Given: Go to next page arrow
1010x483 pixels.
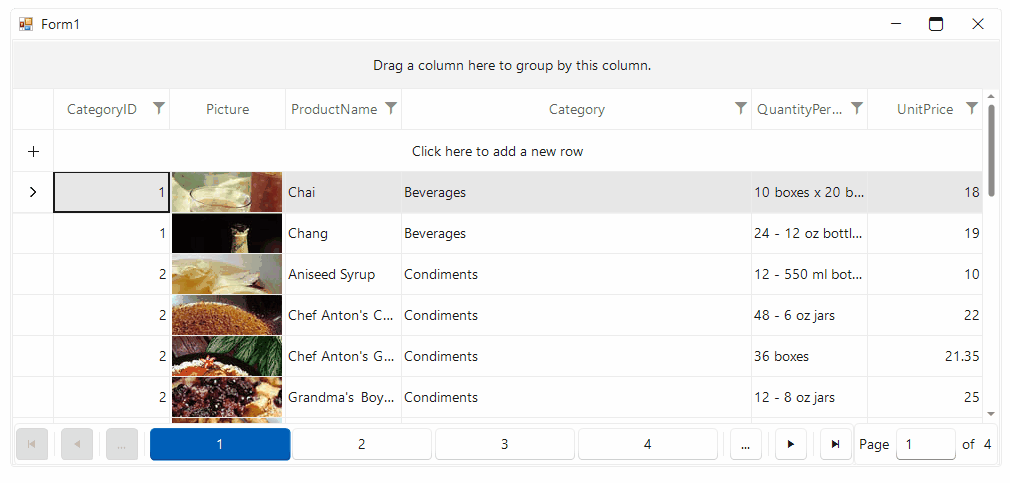Looking at the screenshot, I should click(791, 444).
